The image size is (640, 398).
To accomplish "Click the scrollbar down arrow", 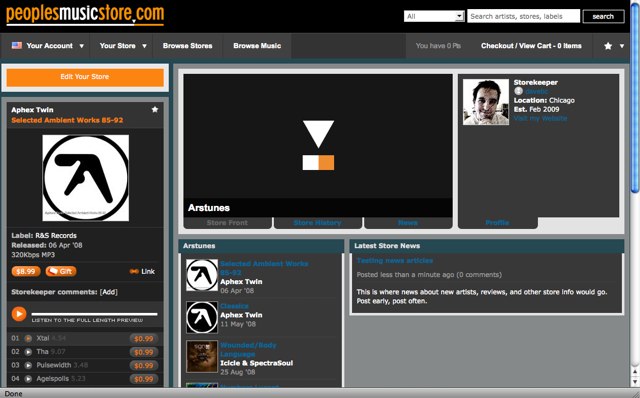I will click(635, 382).
